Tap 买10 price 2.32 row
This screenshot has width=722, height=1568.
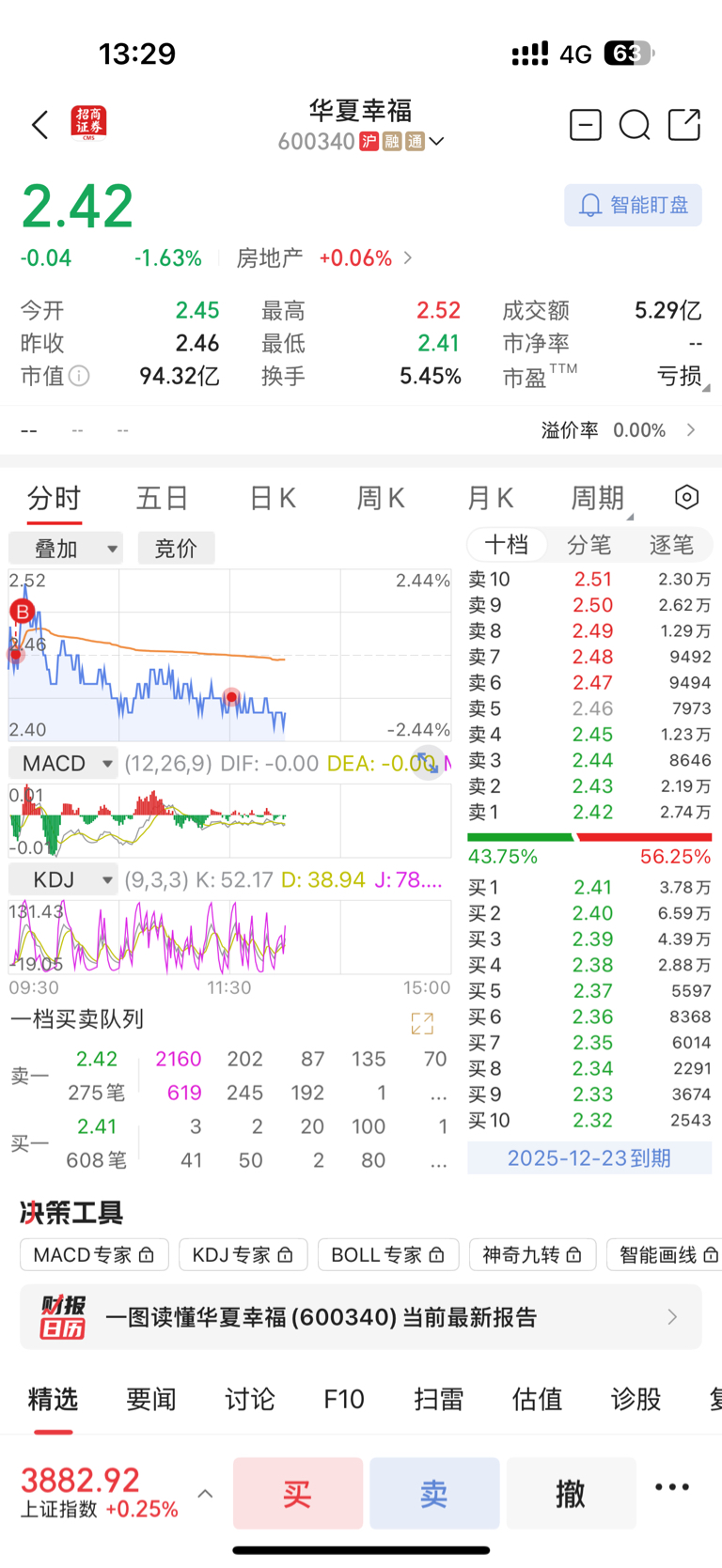pos(589,1120)
